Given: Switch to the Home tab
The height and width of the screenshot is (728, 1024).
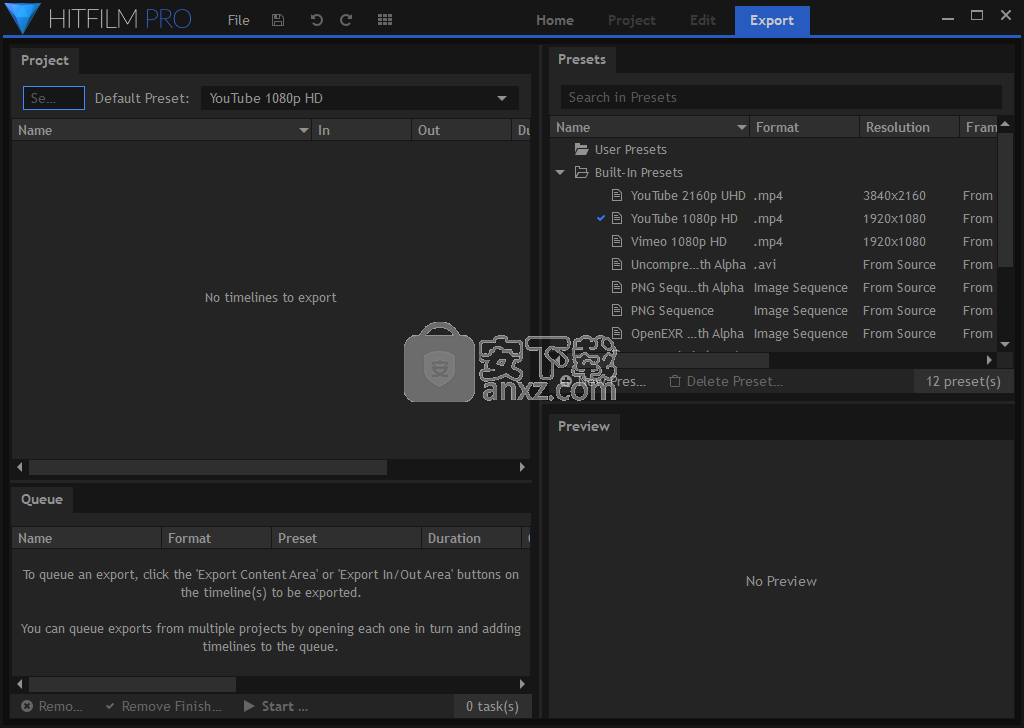Looking at the screenshot, I should (x=554, y=20).
